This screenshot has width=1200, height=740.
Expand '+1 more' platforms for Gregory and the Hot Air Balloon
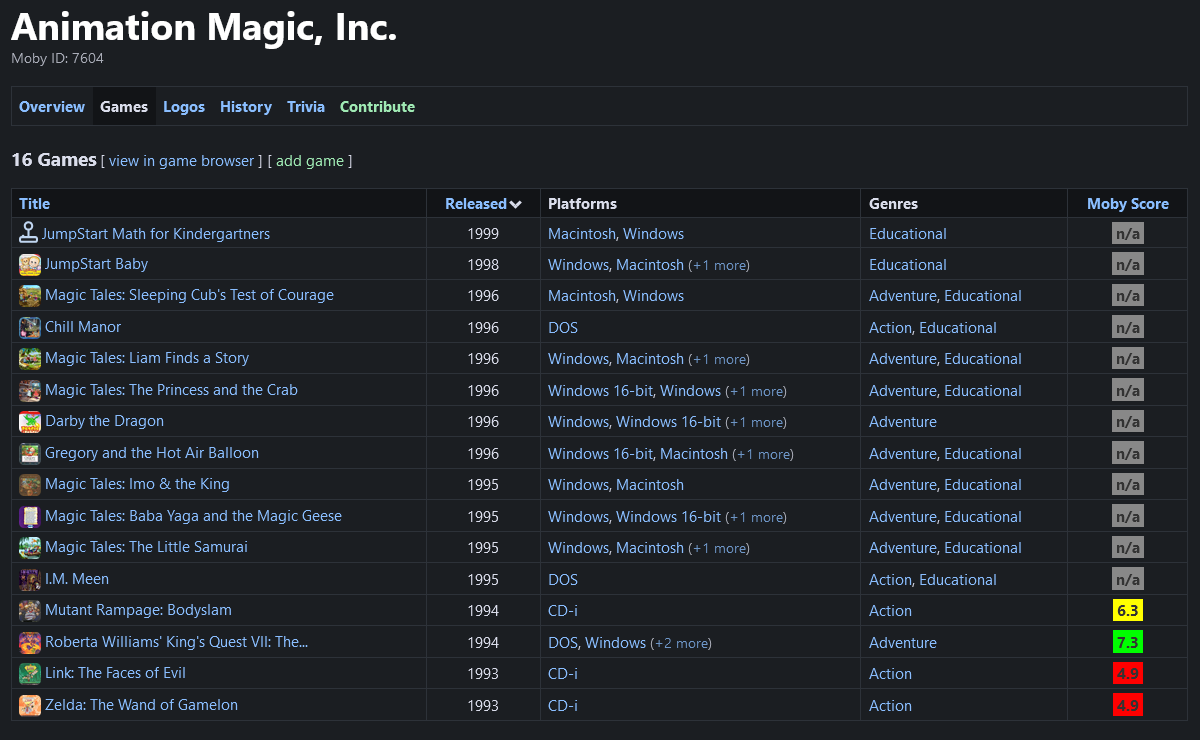(763, 454)
